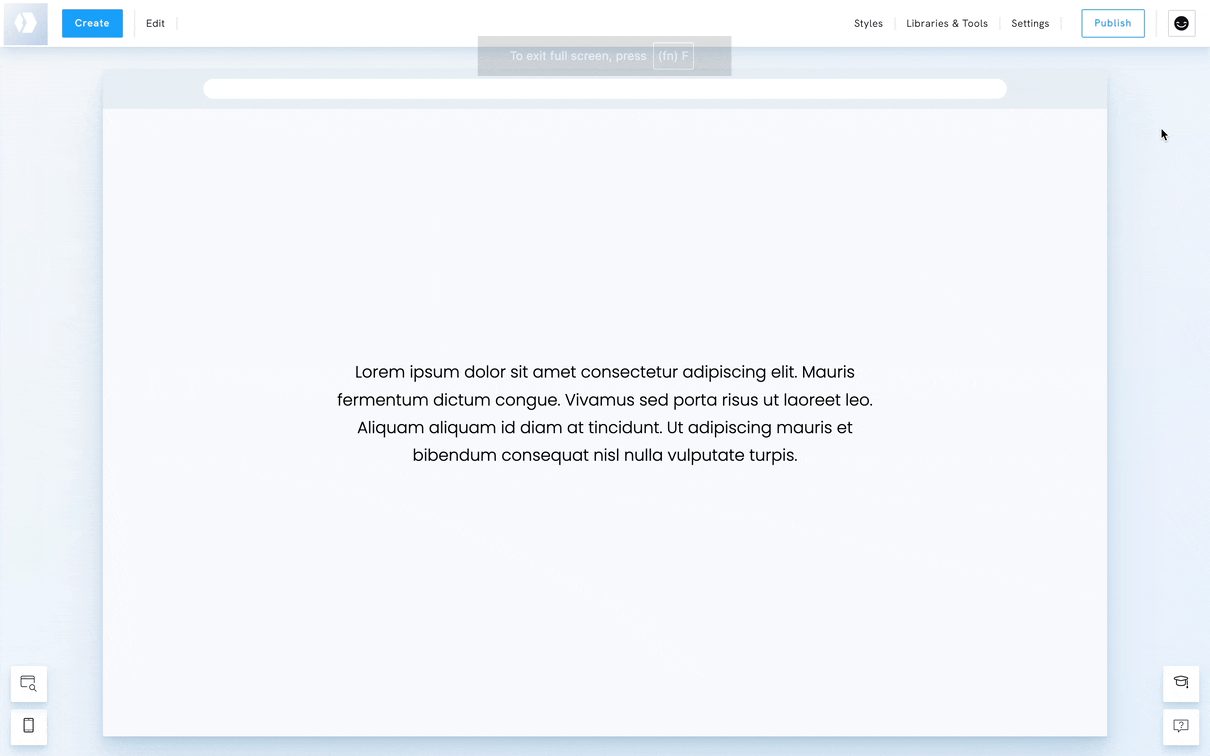Select the desktop browser preview icon
The height and width of the screenshot is (756, 1210).
click(28, 683)
